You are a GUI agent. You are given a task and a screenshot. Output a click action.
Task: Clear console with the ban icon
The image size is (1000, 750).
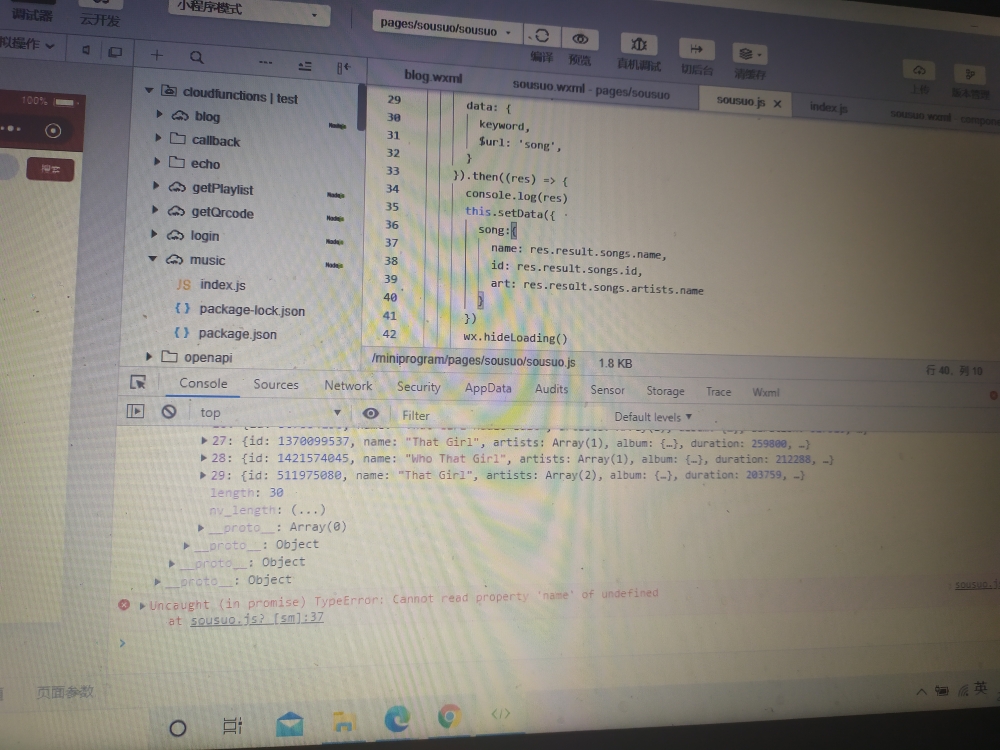pos(169,411)
